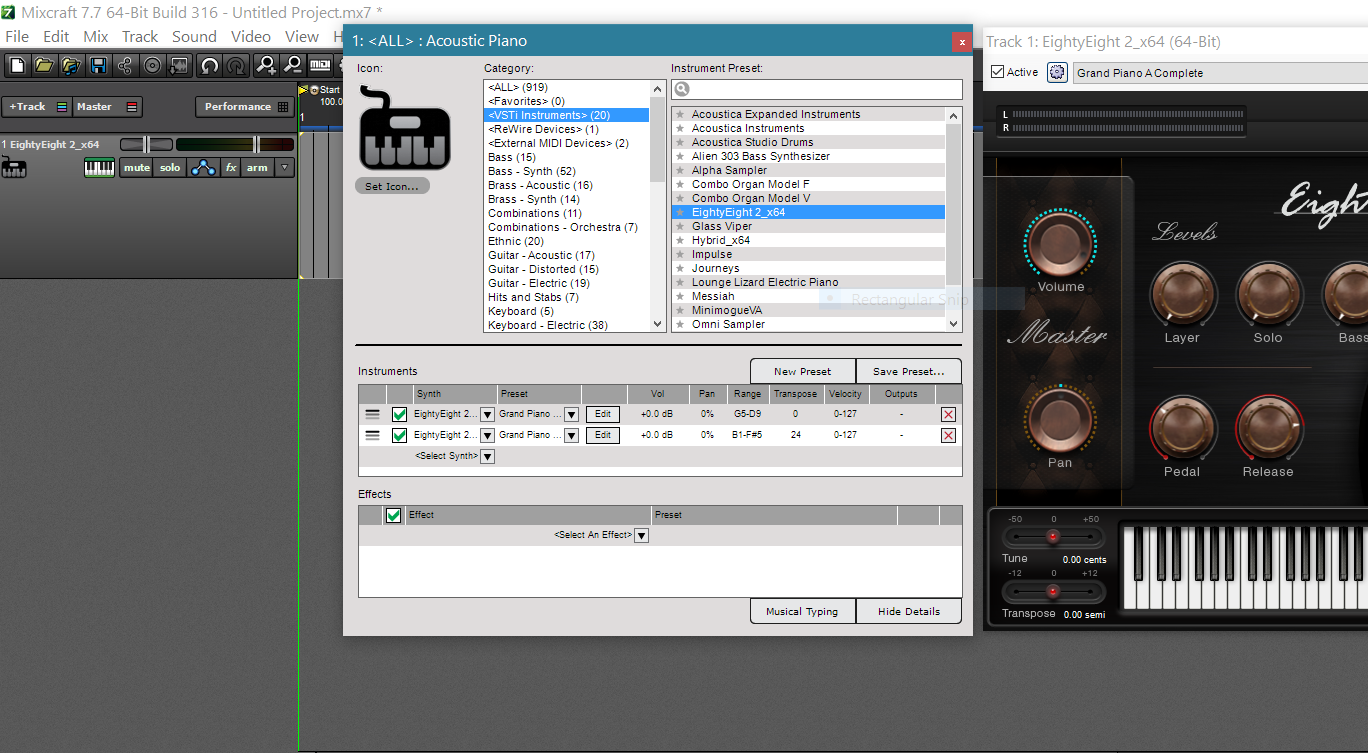Open the Track menu

pos(140,36)
